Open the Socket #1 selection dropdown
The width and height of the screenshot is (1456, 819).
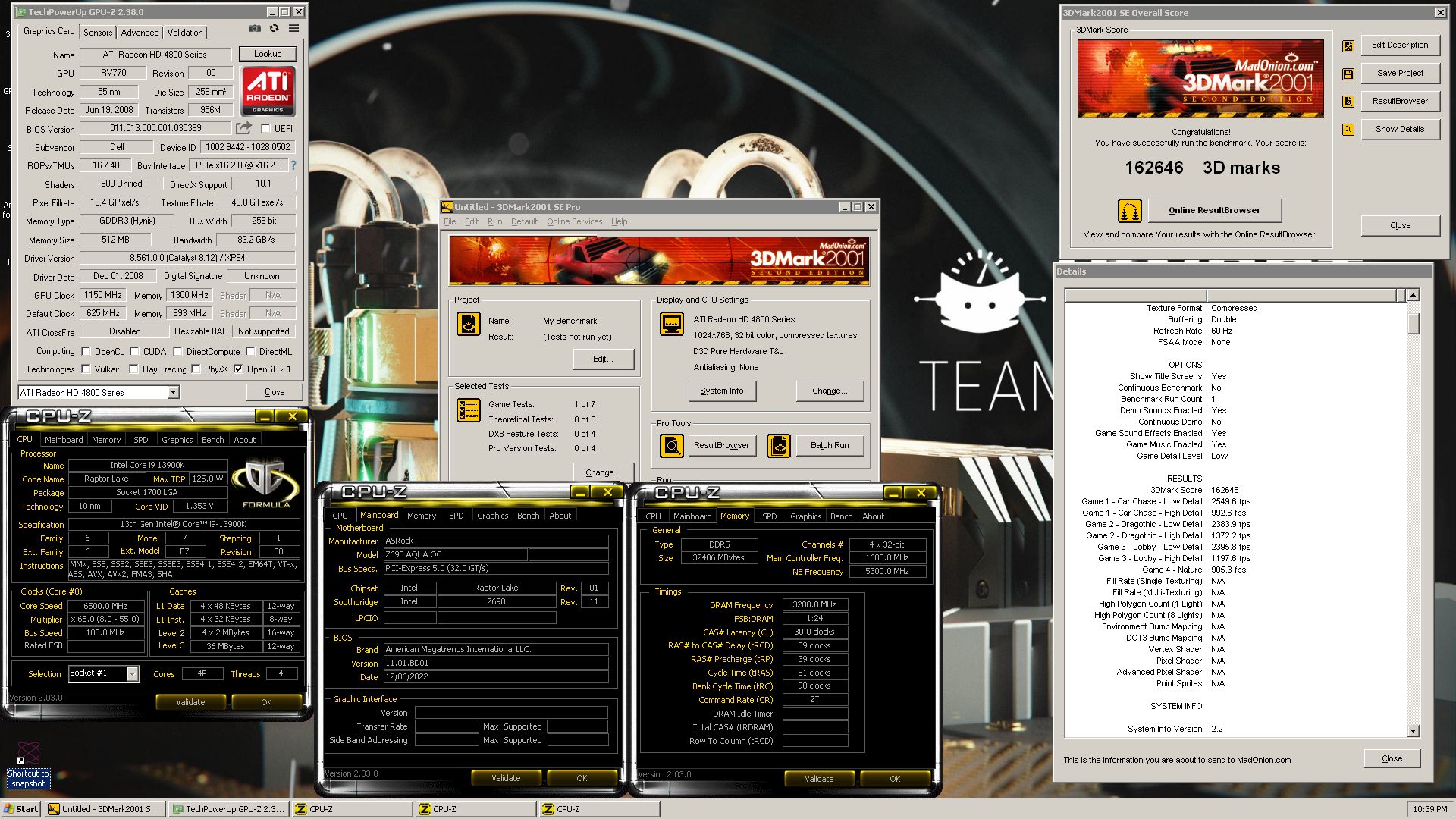133,673
